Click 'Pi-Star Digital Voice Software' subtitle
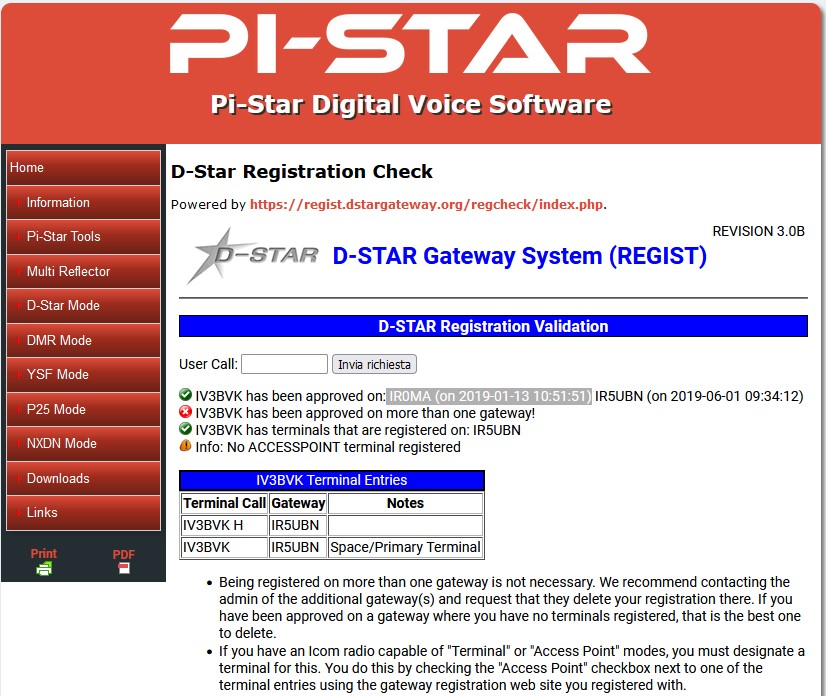The image size is (826, 696). tap(411, 104)
